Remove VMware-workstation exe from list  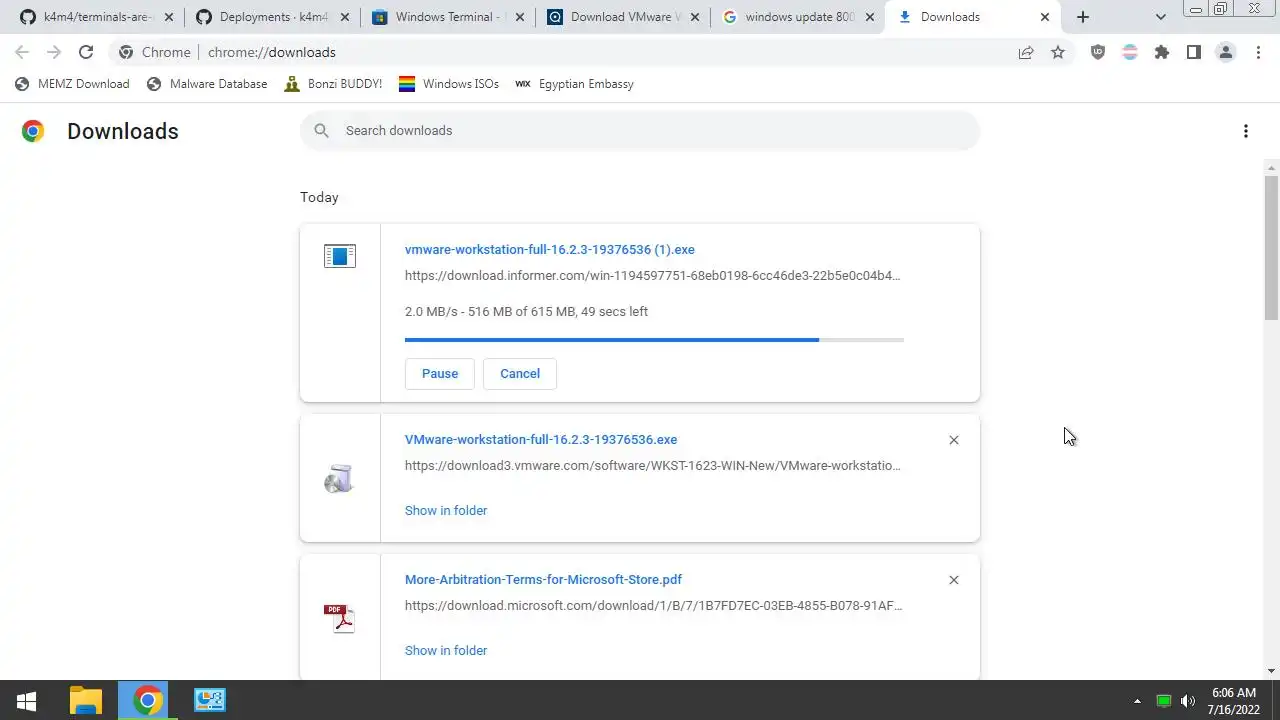click(x=954, y=440)
